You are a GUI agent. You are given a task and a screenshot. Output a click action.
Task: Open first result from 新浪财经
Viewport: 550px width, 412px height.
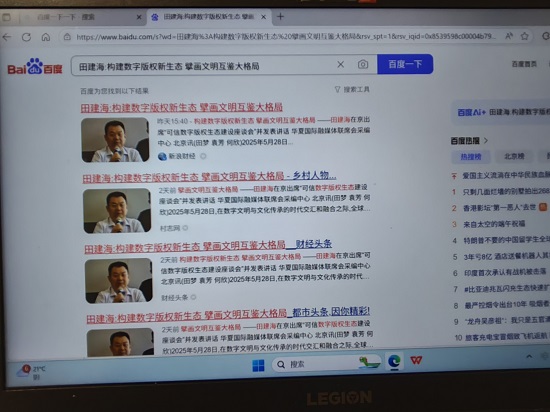click(181, 107)
